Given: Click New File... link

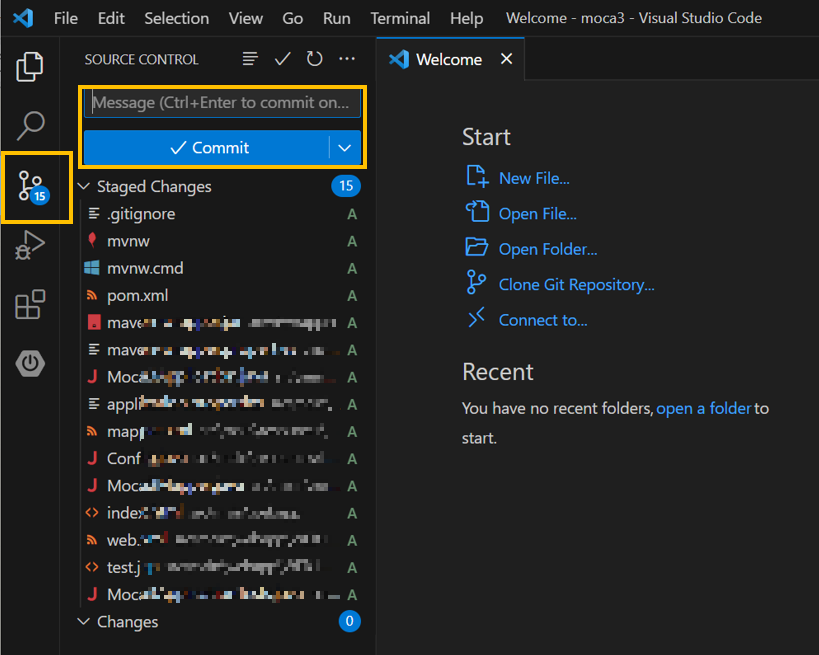Looking at the screenshot, I should (x=534, y=178).
